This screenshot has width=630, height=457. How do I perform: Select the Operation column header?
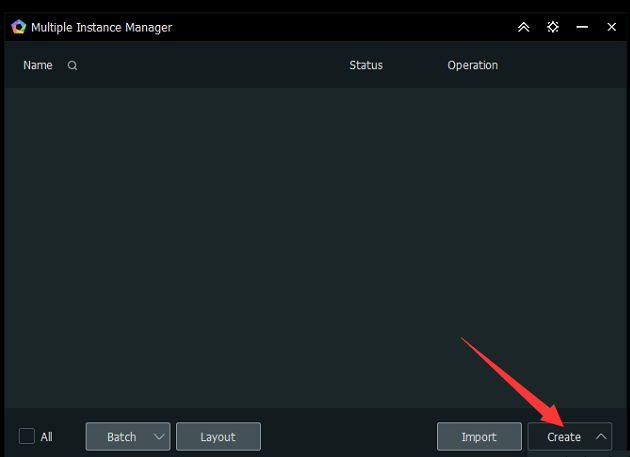472,66
